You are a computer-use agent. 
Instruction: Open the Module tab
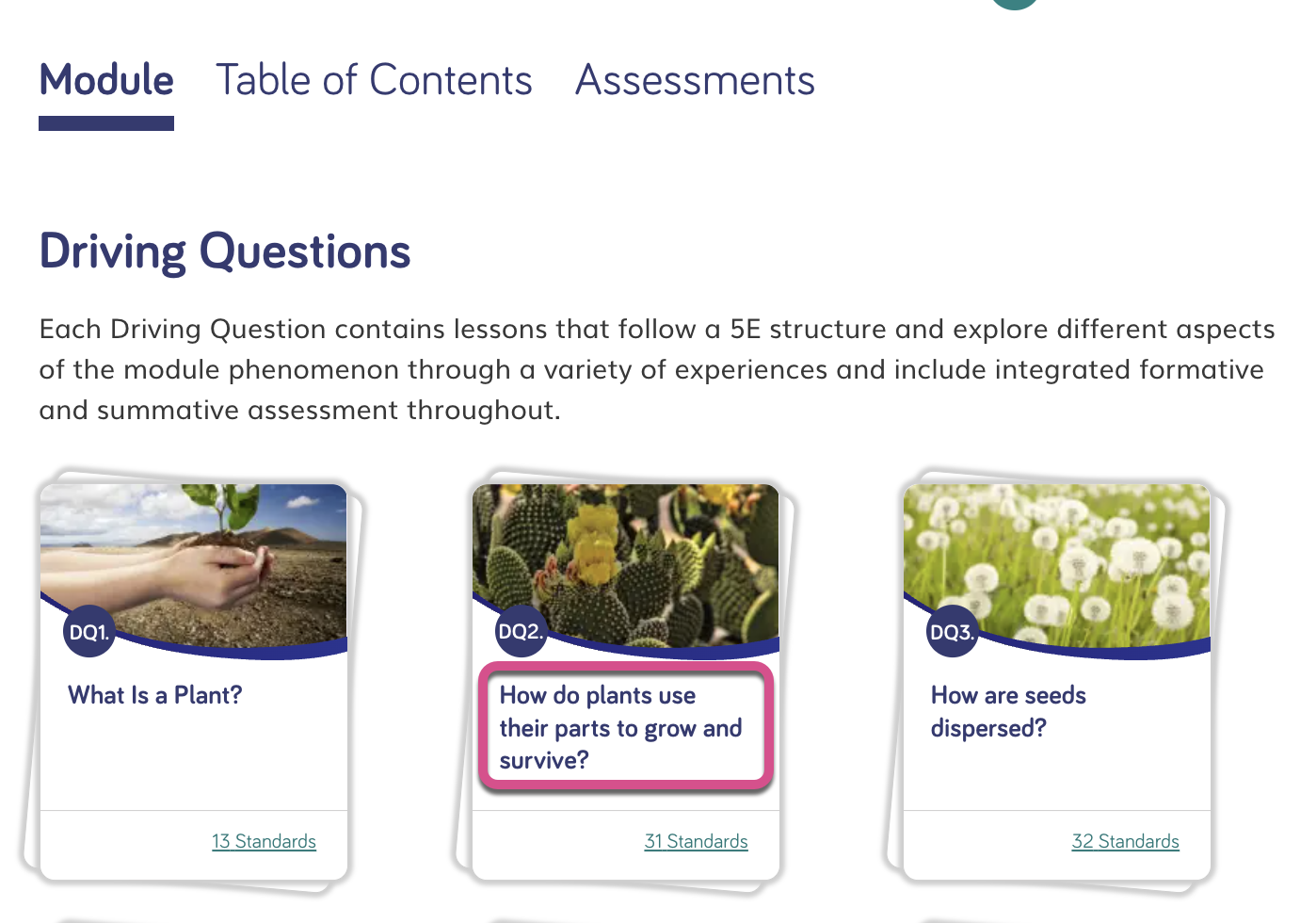coord(106,81)
